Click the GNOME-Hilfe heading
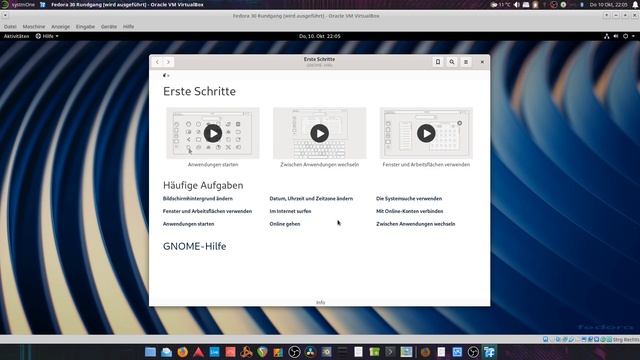640x360 pixels. tap(194, 246)
